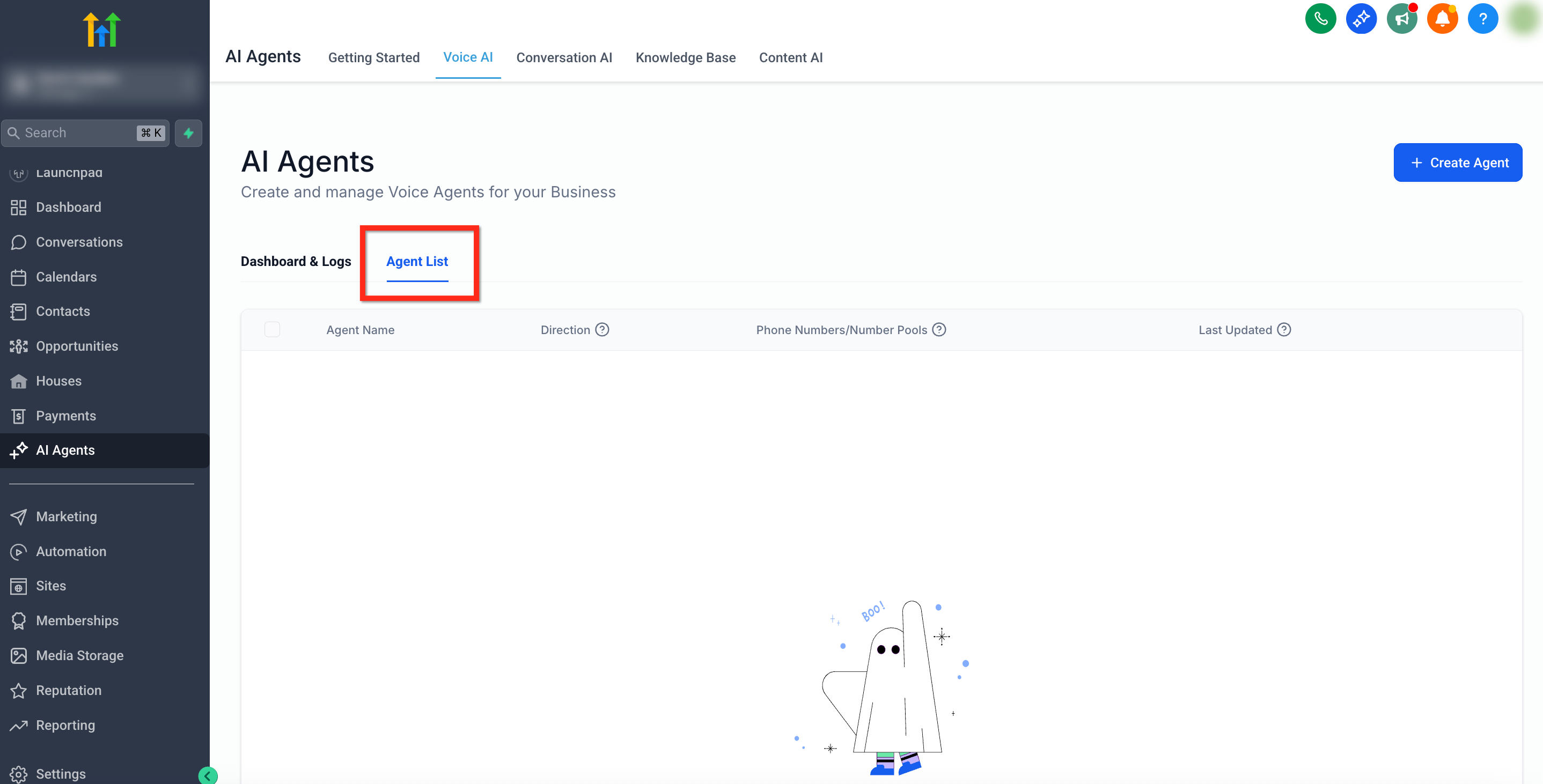Viewport: 1543px width, 784px height.
Task: Click the Phone Numbers/Number Pools info icon
Action: 939,330
